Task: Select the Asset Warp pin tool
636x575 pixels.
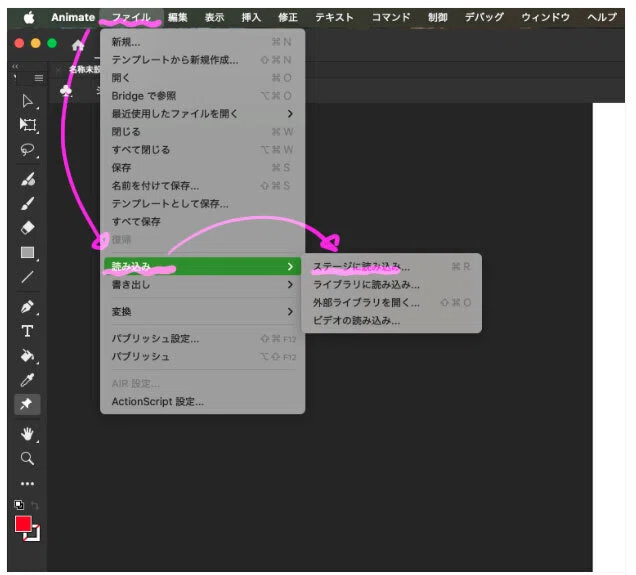Action: [x=27, y=404]
